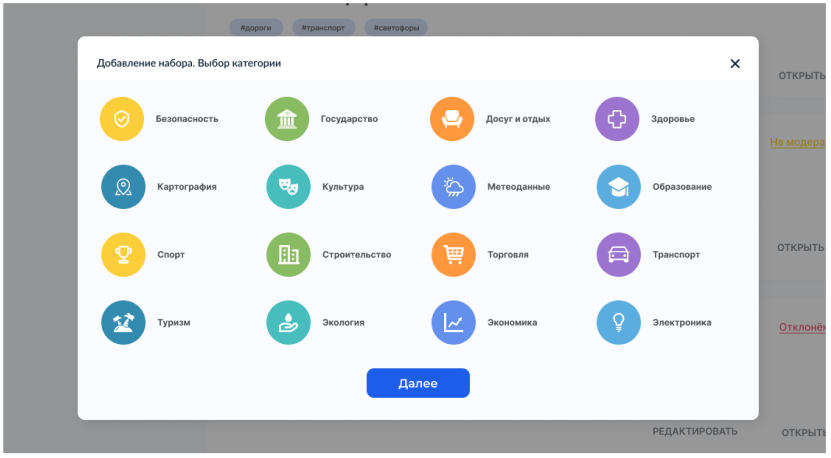Select the Образование graduation cap icon
Viewport: 831px width, 458px height.
(x=617, y=187)
